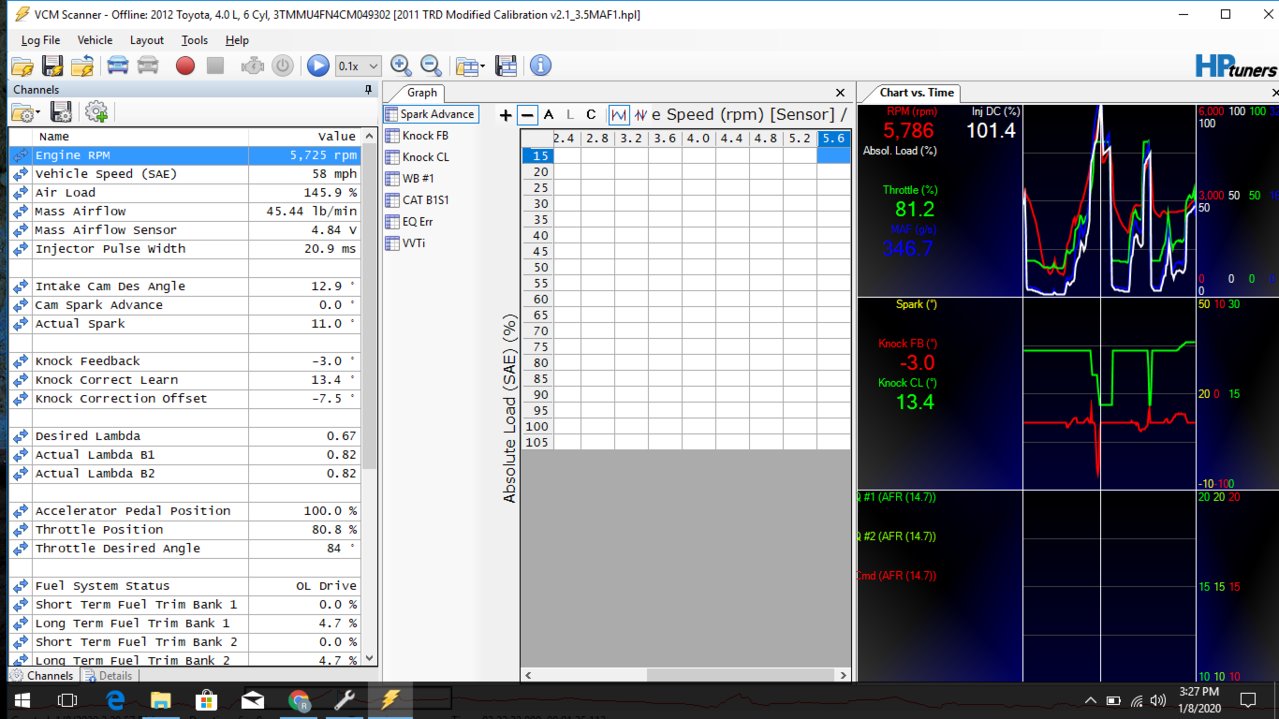Viewport: 1279px width, 719px height.
Task: Open Microsoft Store from the taskbar
Action: pos(207,700)
